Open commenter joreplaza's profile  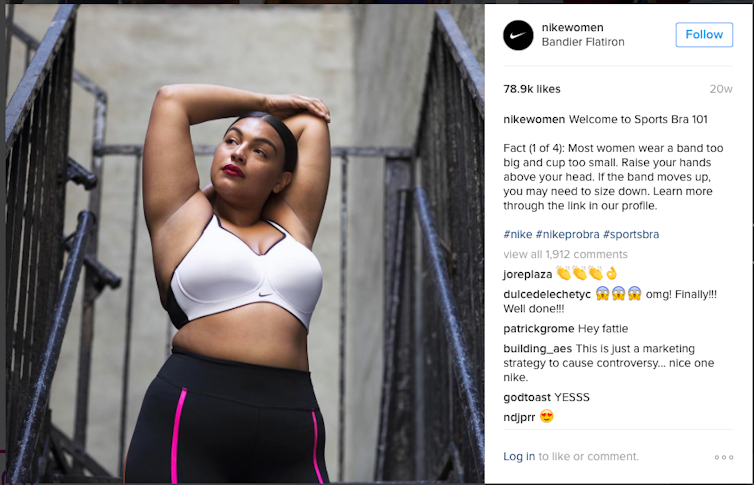(x=528, y=274)
